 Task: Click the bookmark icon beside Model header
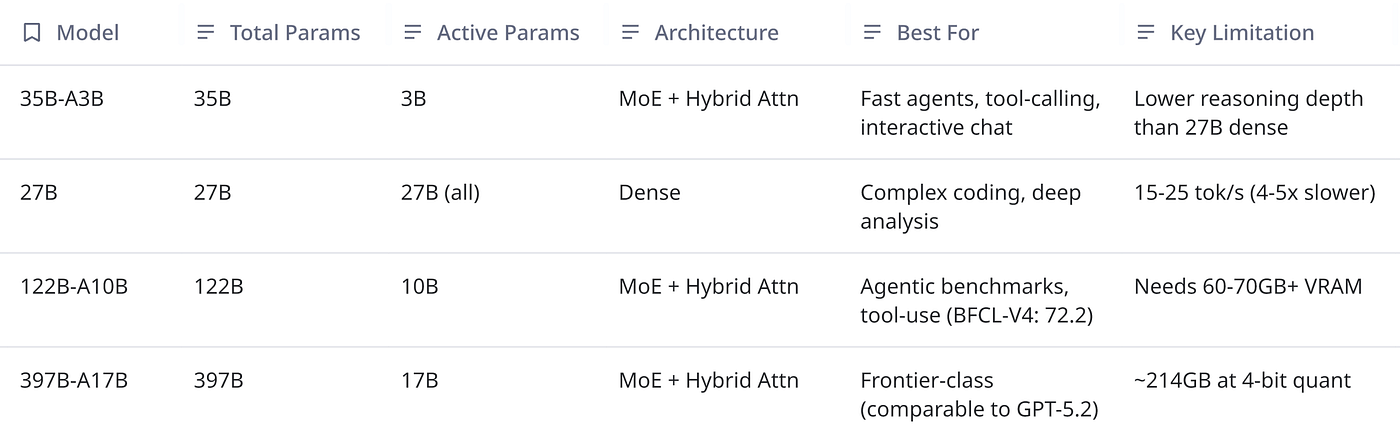32,33
